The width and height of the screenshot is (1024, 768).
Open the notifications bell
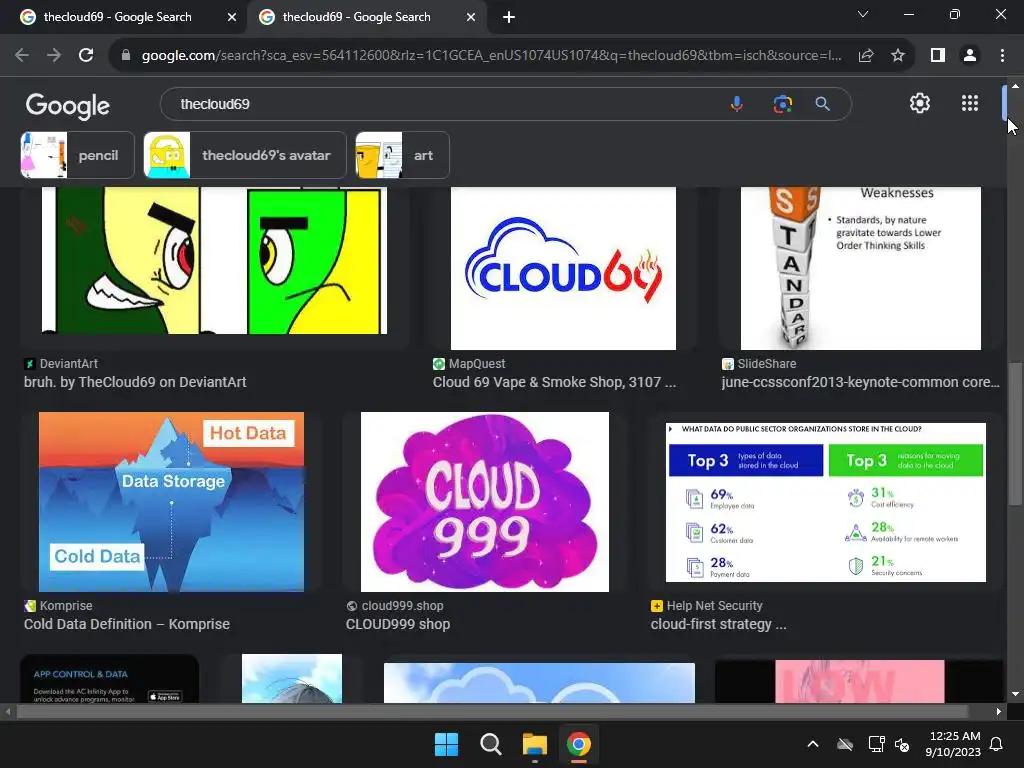997,744
